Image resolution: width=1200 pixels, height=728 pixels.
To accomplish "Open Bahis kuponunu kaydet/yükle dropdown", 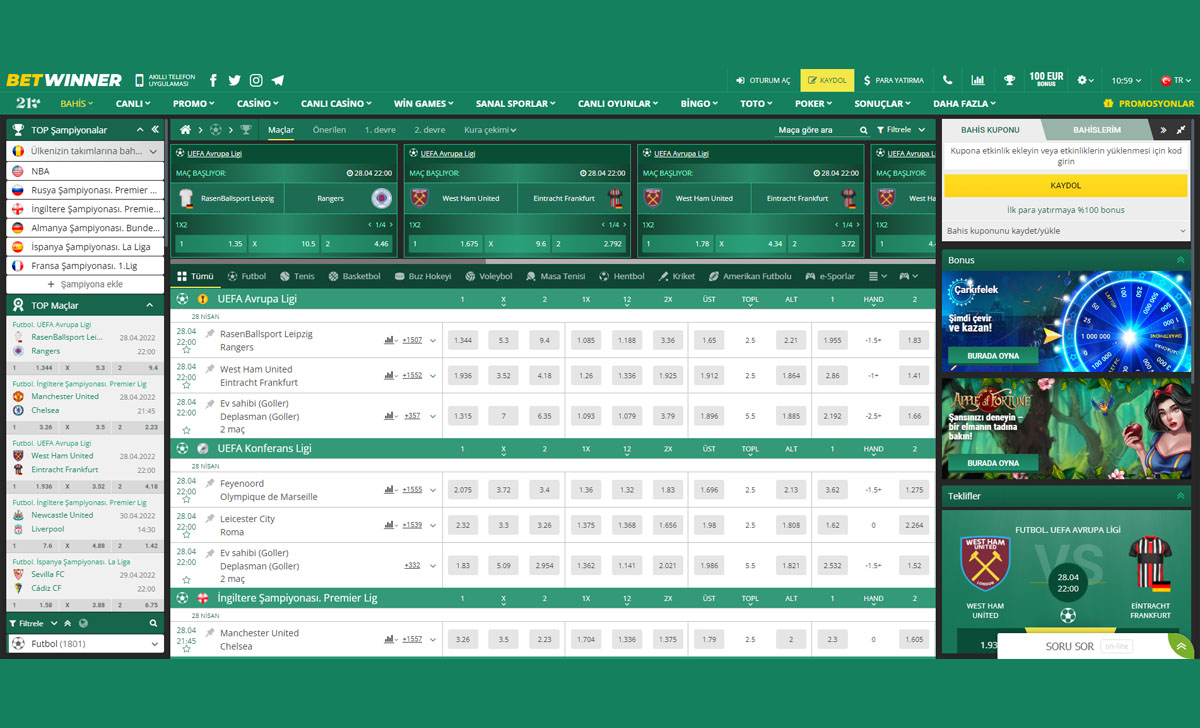I will [1066, 231].
